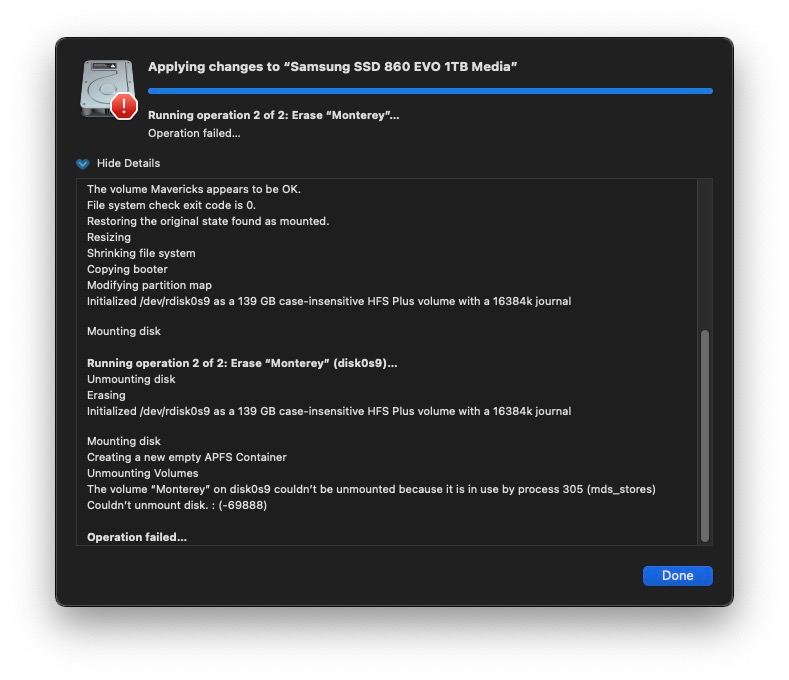Click the 'Copying booter' log line
Image resolution: width=789 pixels, height=680 pixels.
[127, 269]
